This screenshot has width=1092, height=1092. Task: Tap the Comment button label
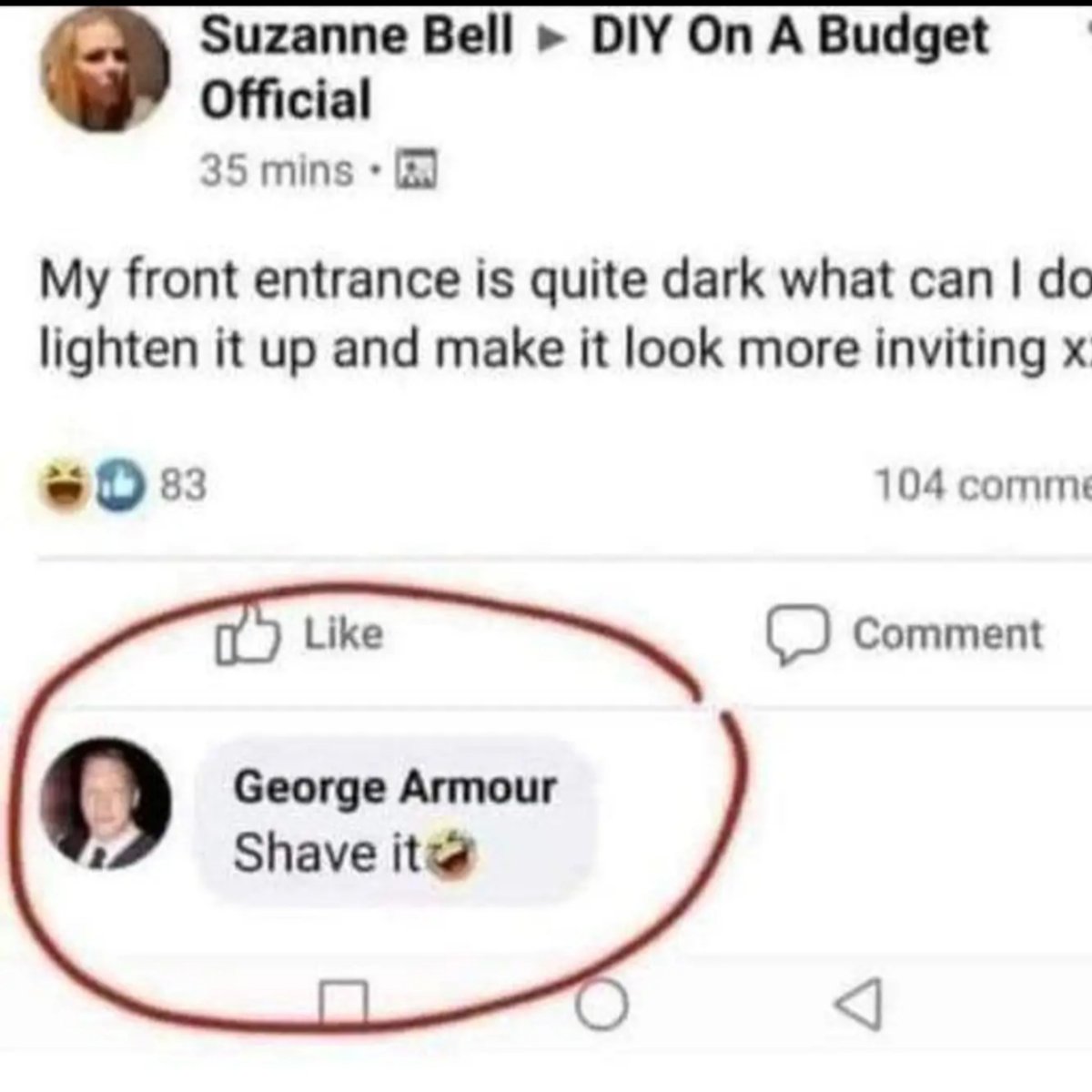click(x=946, y=633)
